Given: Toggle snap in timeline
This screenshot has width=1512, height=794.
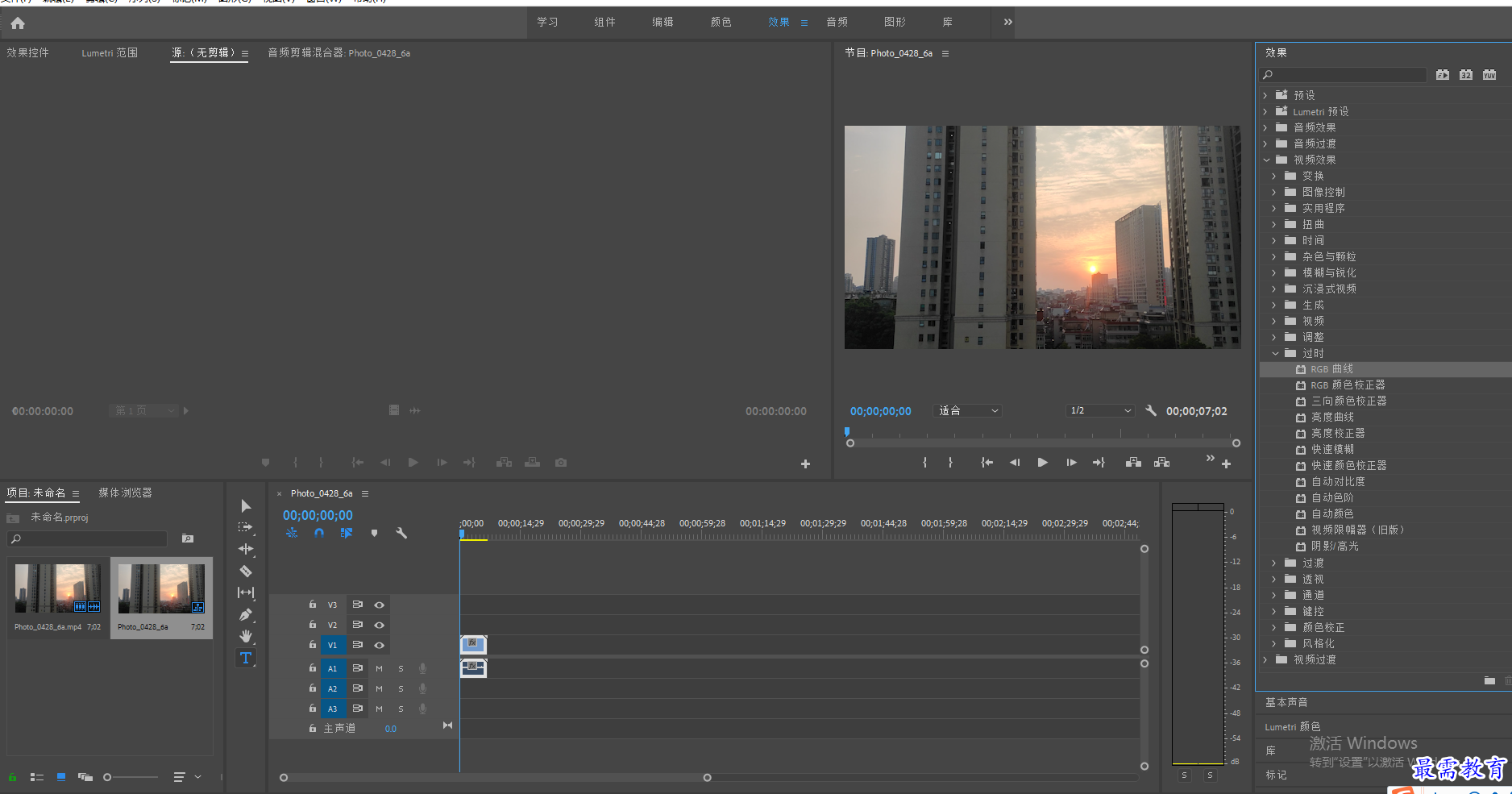Looking at the screenshot, I should (319, 533).
